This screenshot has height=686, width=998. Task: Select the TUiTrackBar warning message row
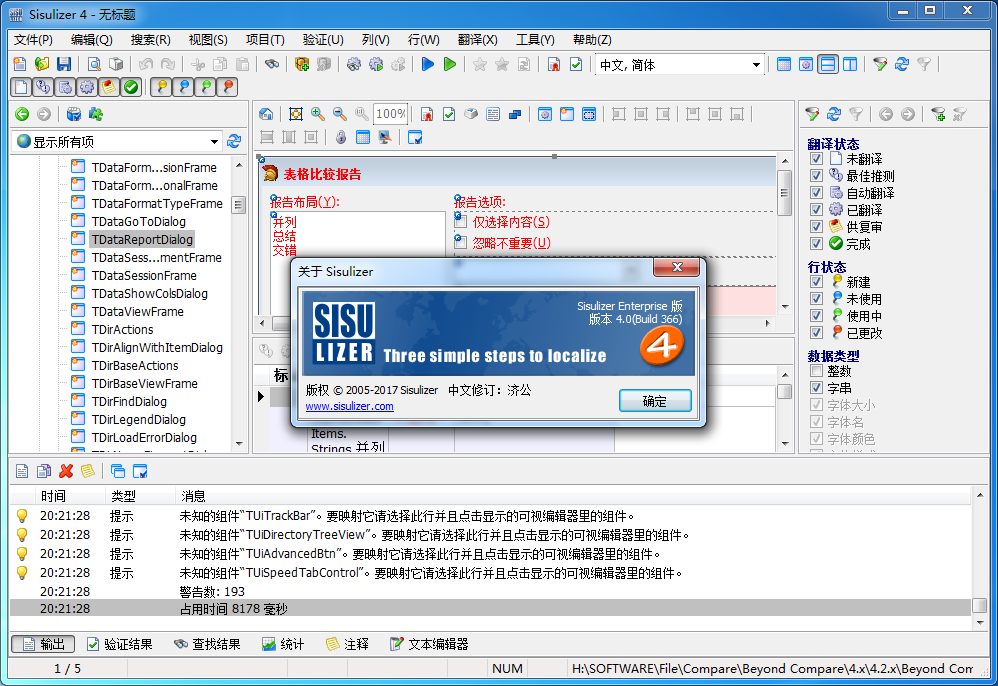(490, 515)
